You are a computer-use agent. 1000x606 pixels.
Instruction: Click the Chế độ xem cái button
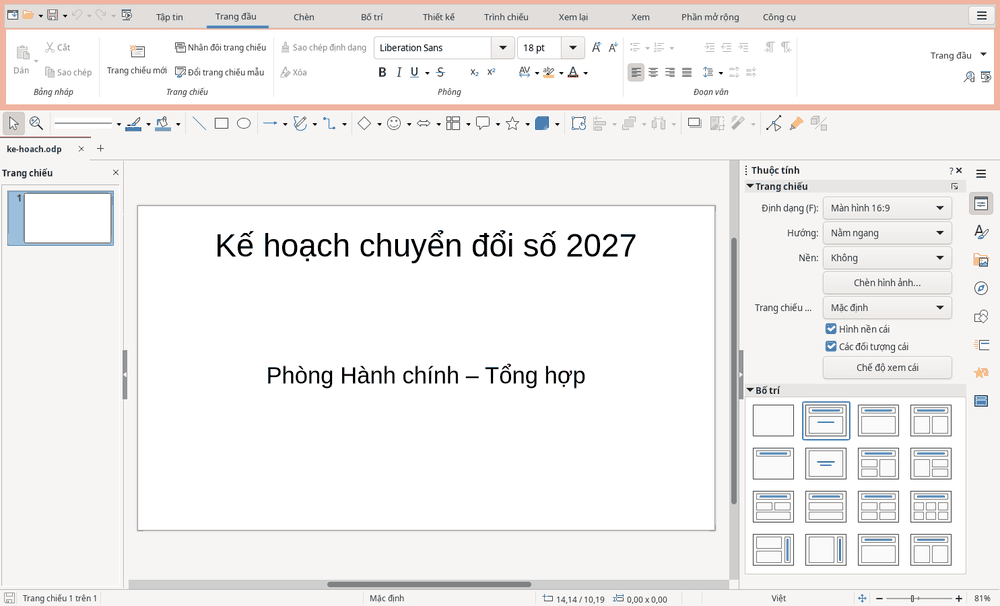(x=887, y=367)
